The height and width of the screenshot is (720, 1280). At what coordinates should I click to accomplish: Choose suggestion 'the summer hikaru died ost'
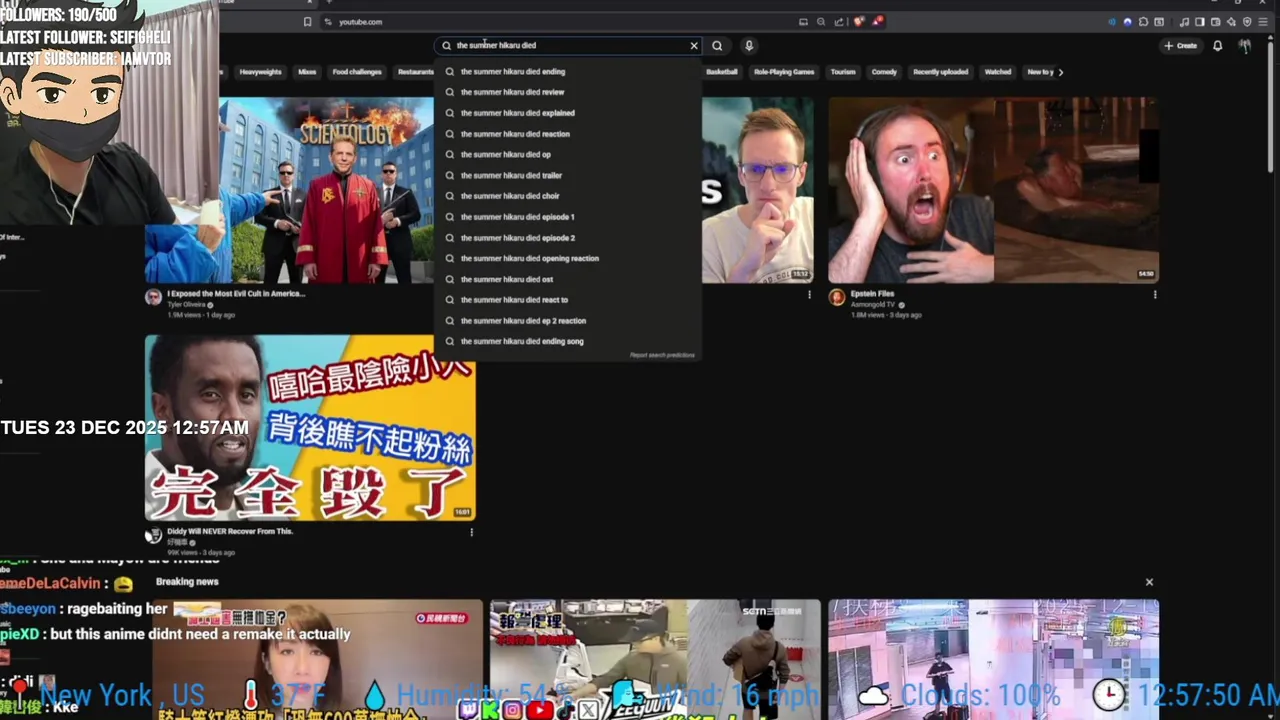[567, 279]
